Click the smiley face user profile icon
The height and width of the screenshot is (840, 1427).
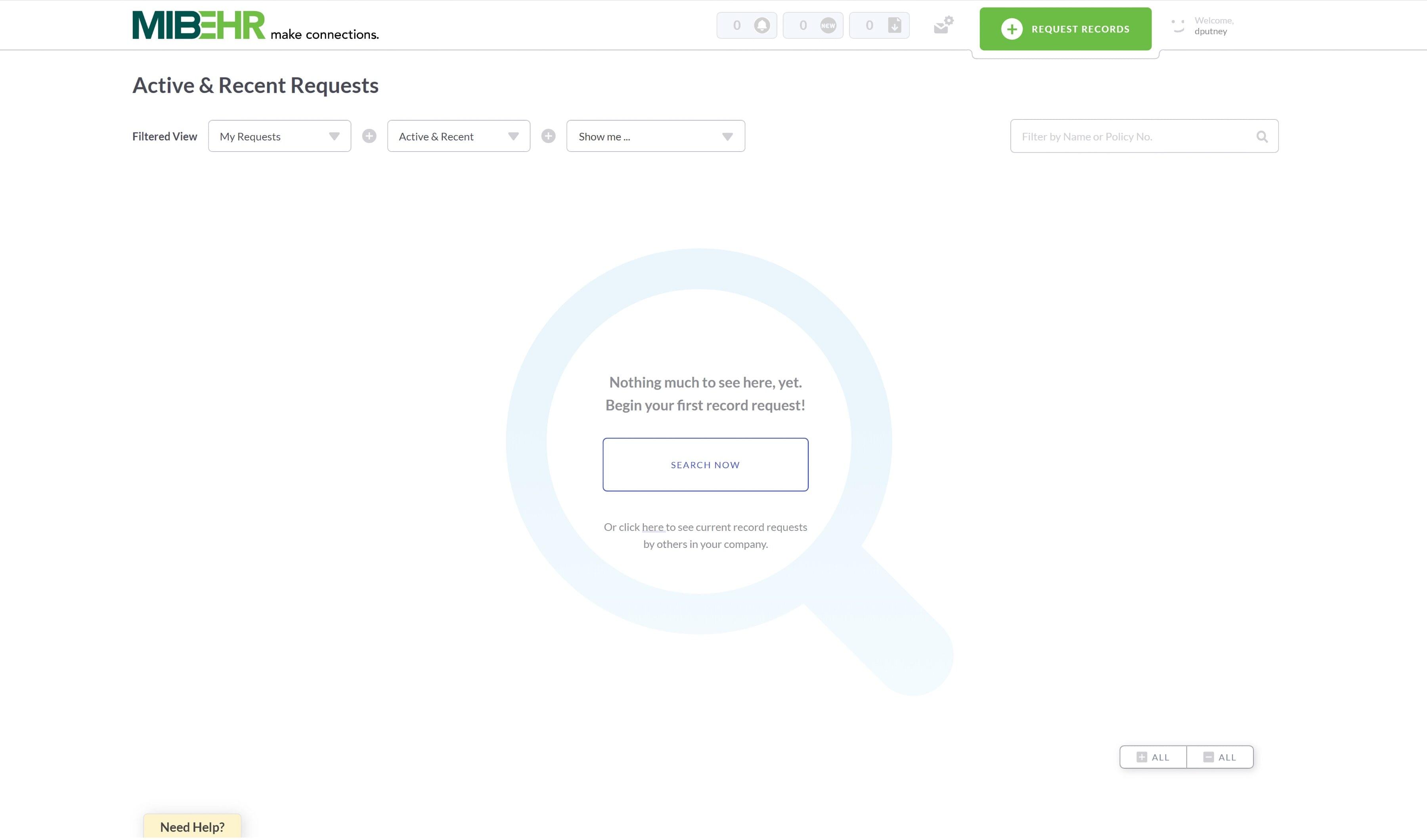tap(1178, 26)
